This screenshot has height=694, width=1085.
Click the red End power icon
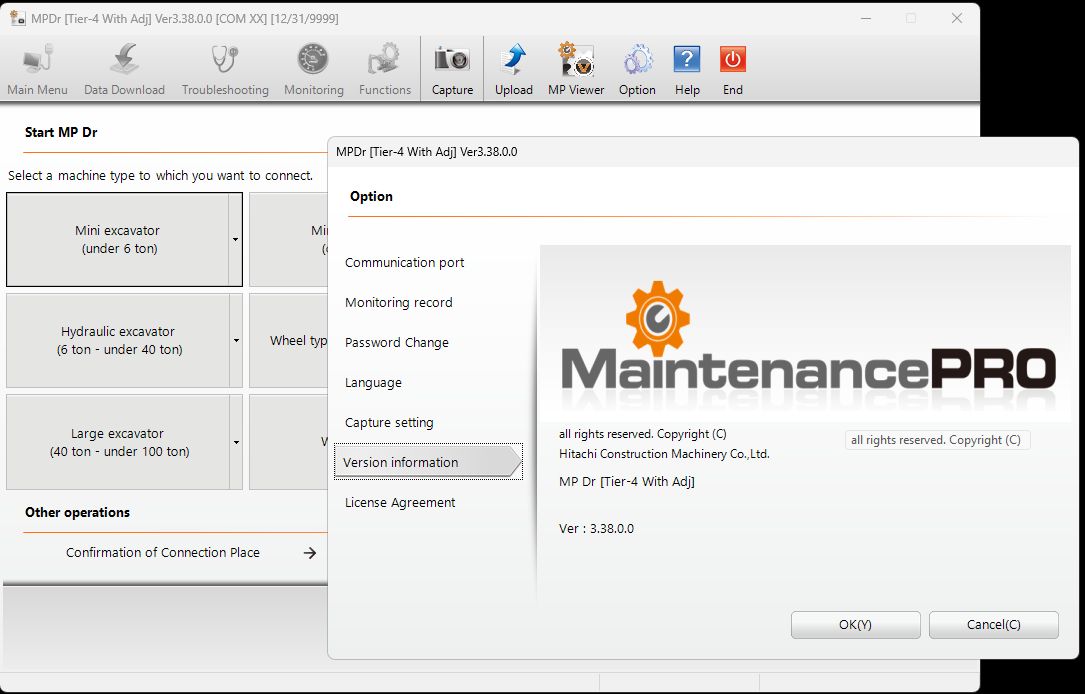click(x=733, y=69)
